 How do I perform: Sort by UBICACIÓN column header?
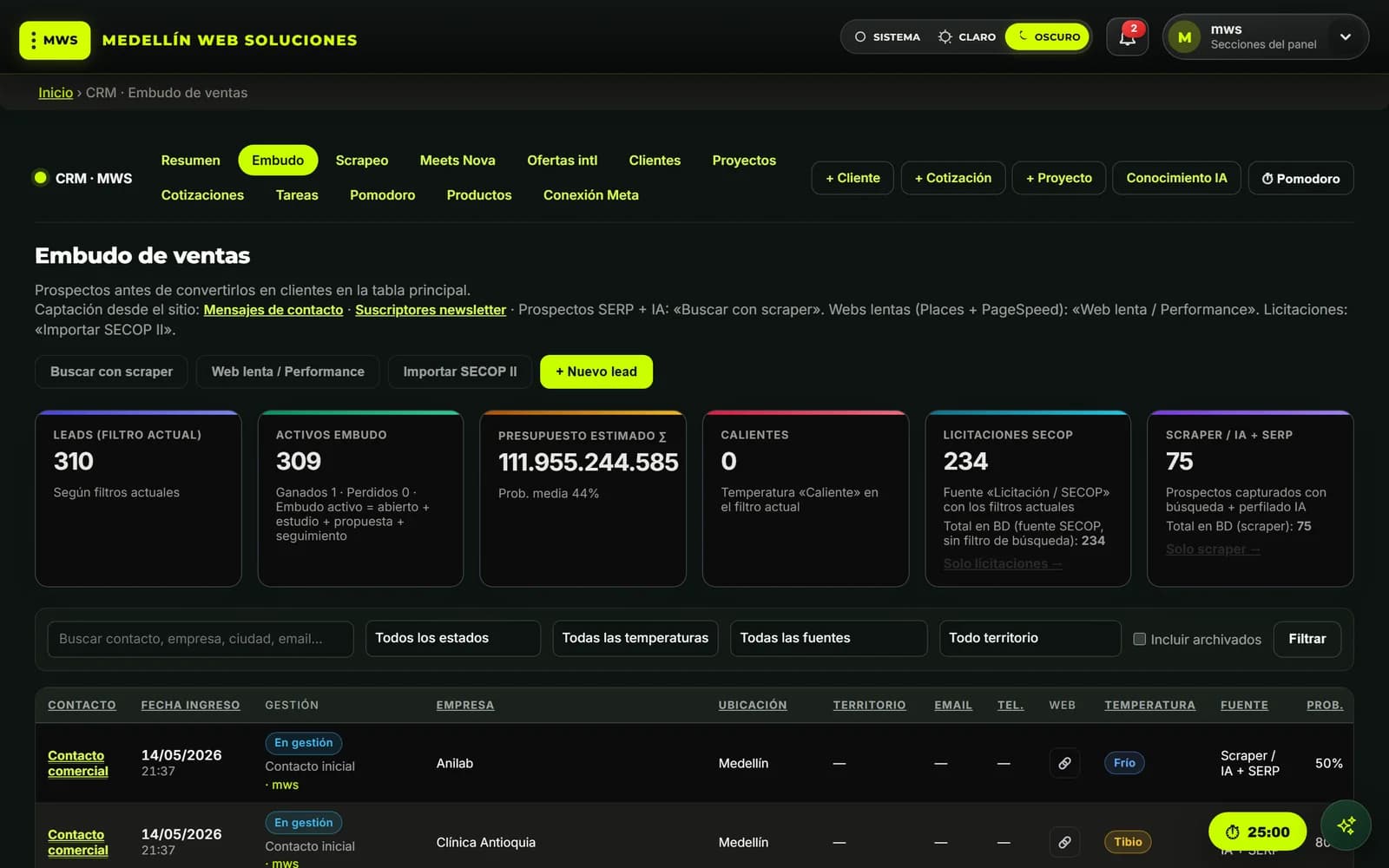pyautogui.click(x=753, y=705)
